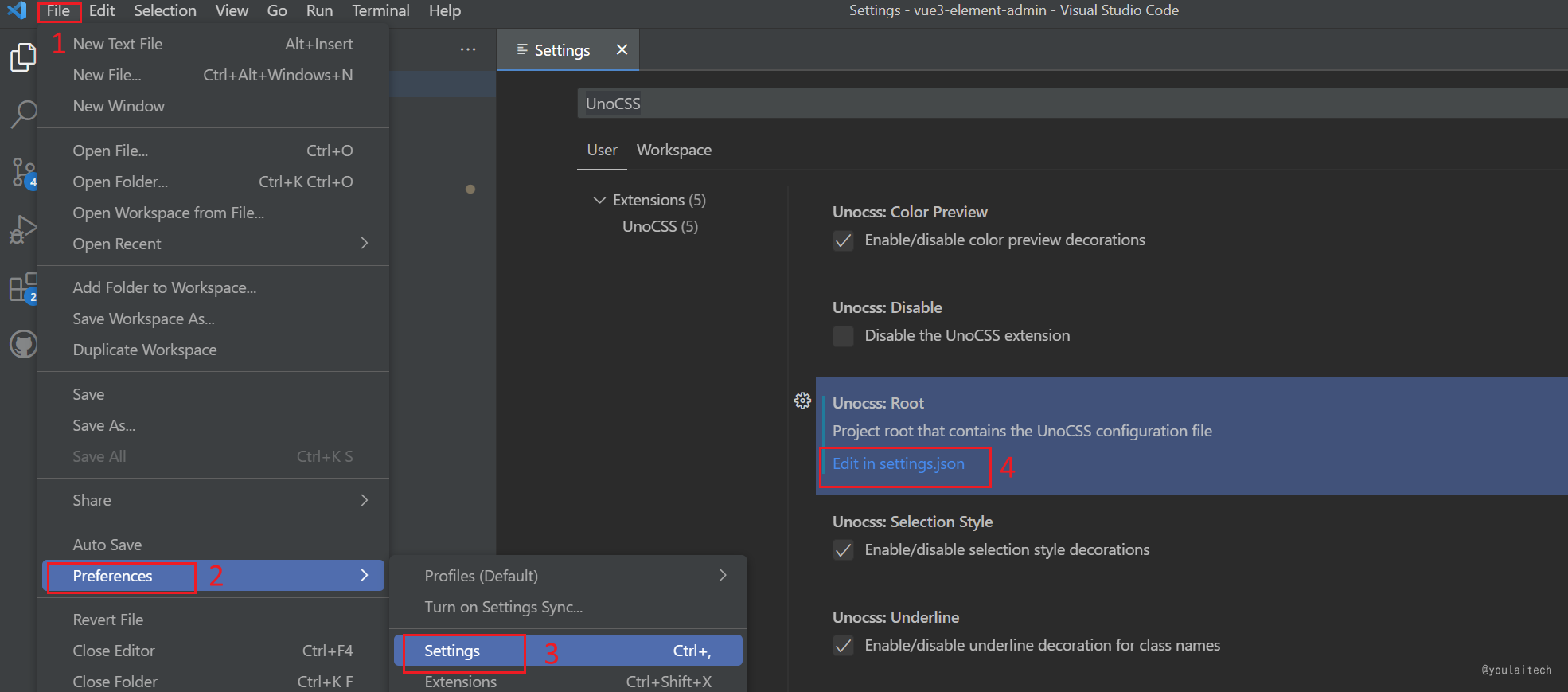This screenshot has height=692, width=1568.
Task: Choose New File... from File menu
Action: coord(213,75)
